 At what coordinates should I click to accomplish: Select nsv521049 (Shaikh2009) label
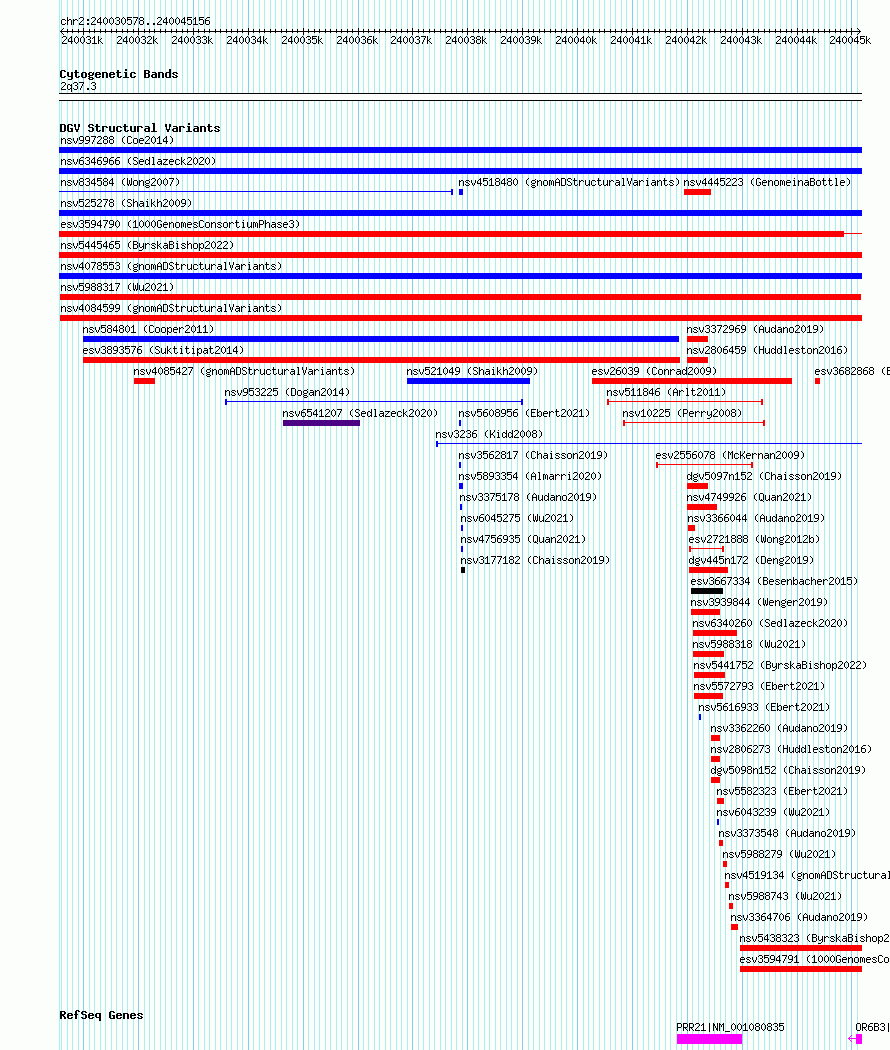tap(471, 371)
